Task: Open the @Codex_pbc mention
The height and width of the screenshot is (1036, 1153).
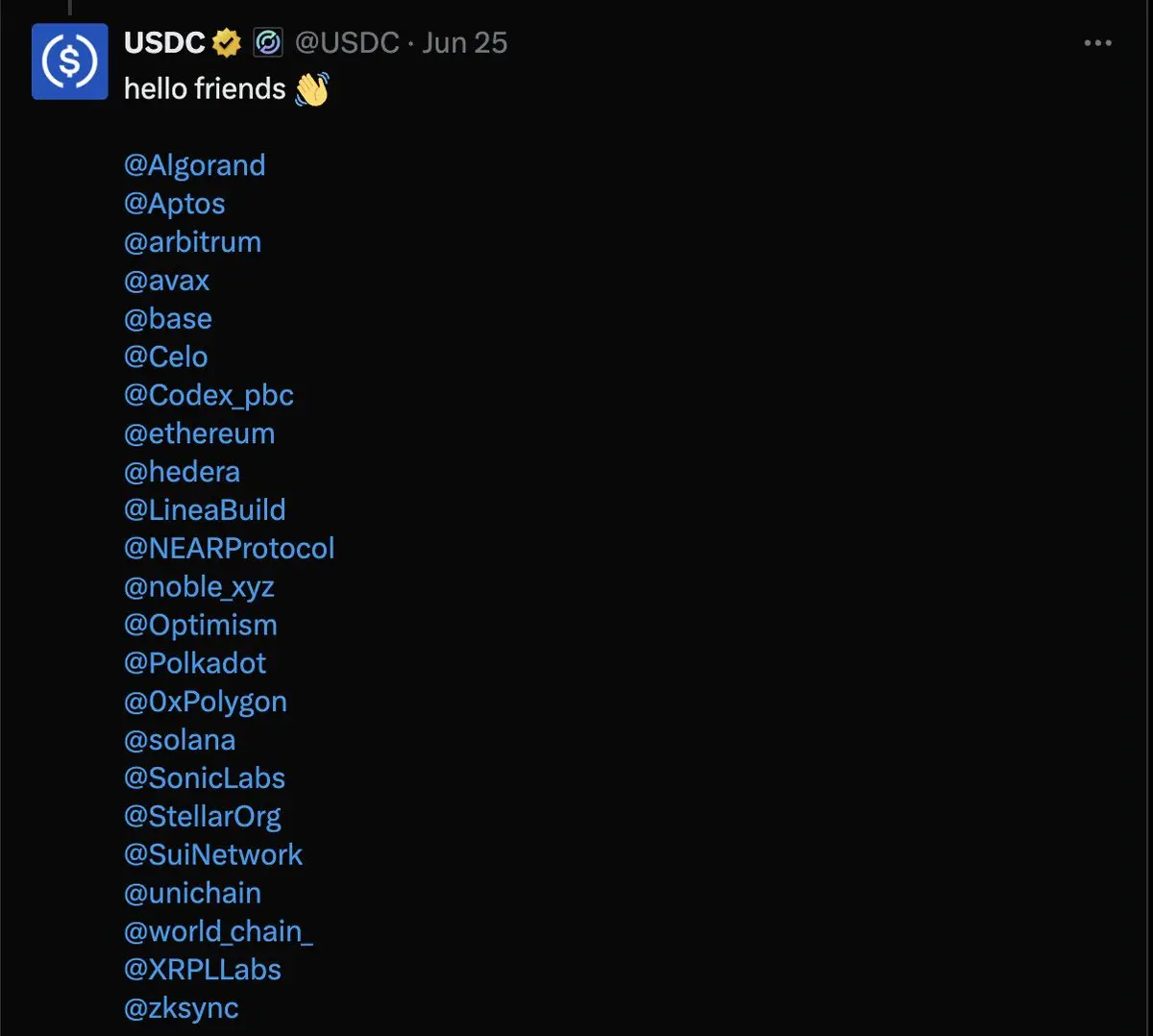Action: [209, 395]
